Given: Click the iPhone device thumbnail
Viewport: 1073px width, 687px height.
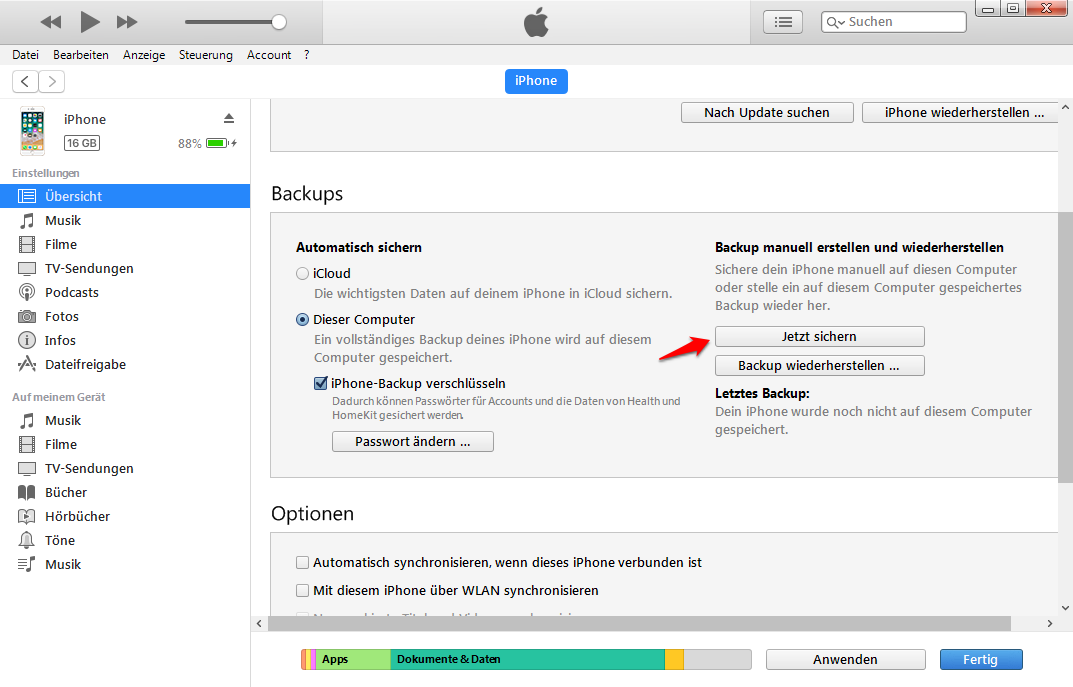Looking at the screenshot, I should point(32,130).
